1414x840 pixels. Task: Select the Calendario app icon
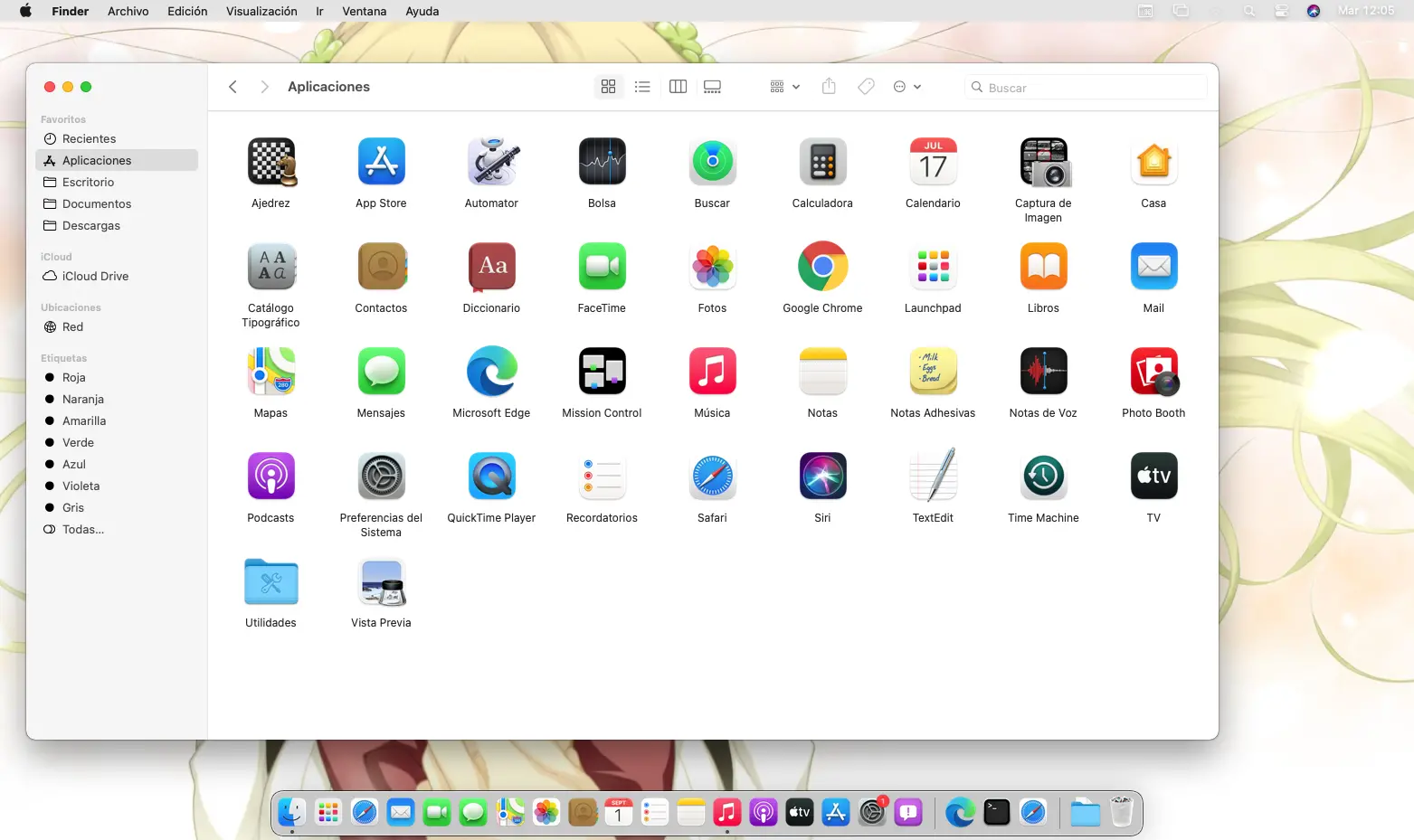pos(933,162)
